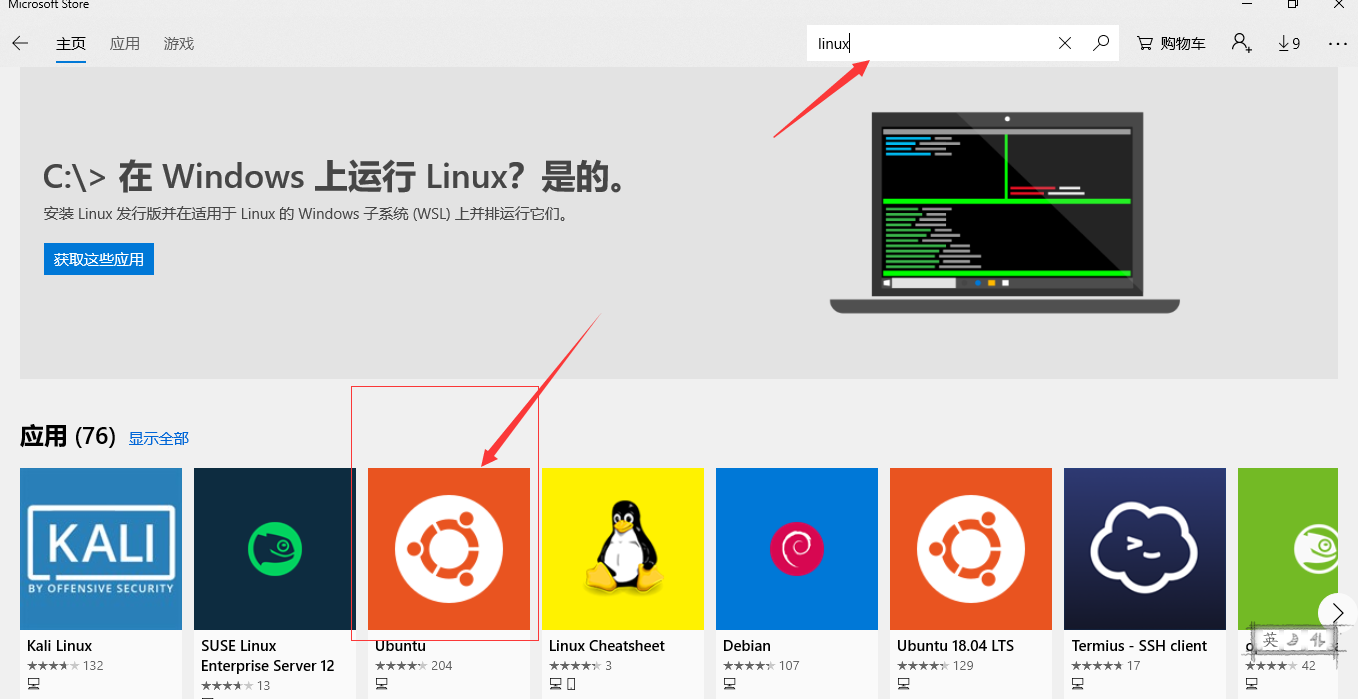Screen dimensions: 1358x699
Task: Open the Termius - SSH client tile
Action: pos(1144,548)
